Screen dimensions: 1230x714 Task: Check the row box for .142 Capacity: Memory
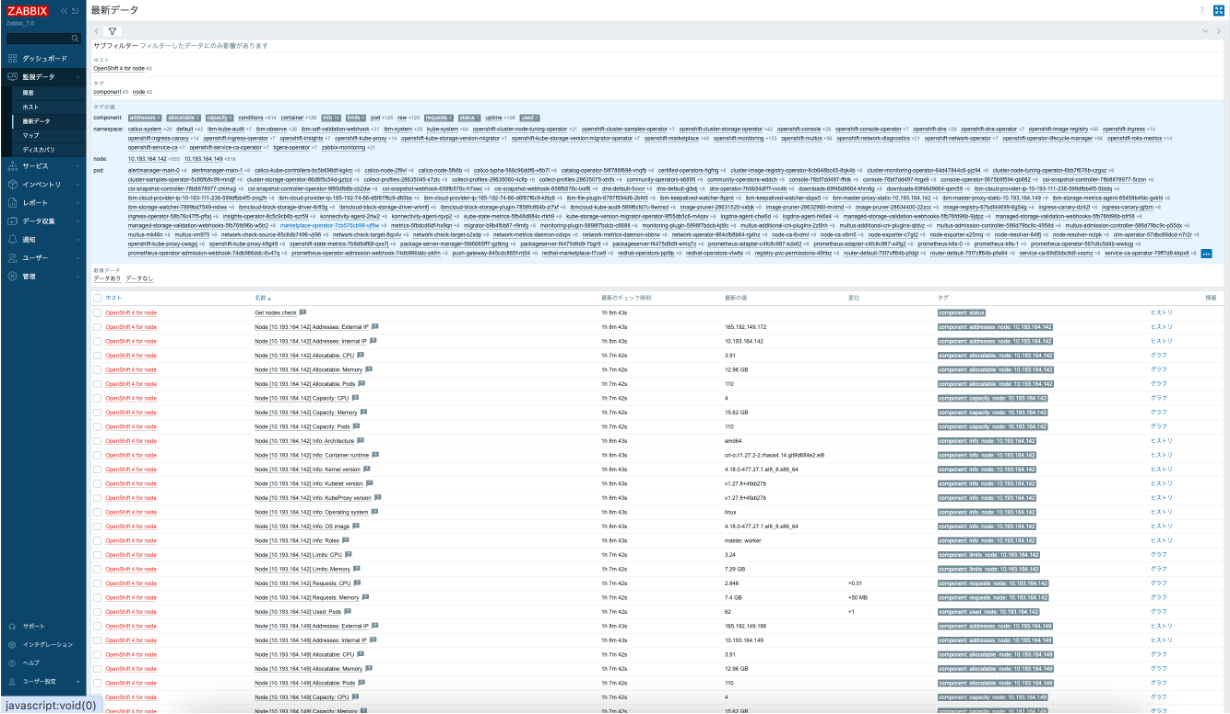97,412
